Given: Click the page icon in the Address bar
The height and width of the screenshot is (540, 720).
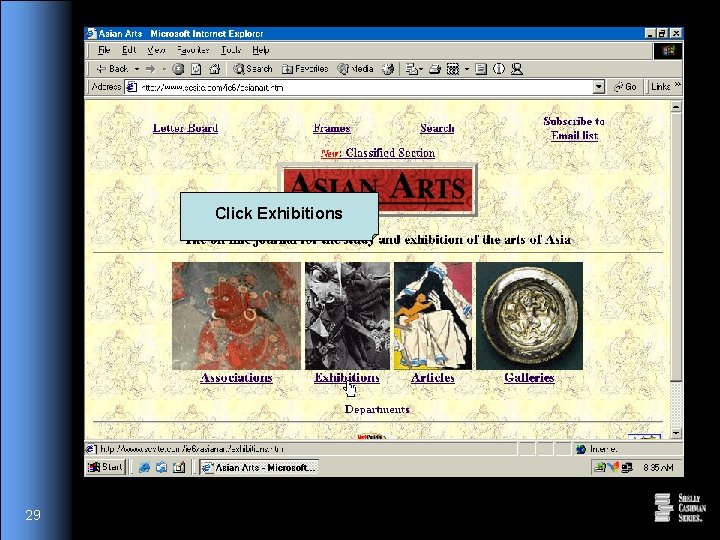Looking at the screenshot, I should [x=132, y=87].
